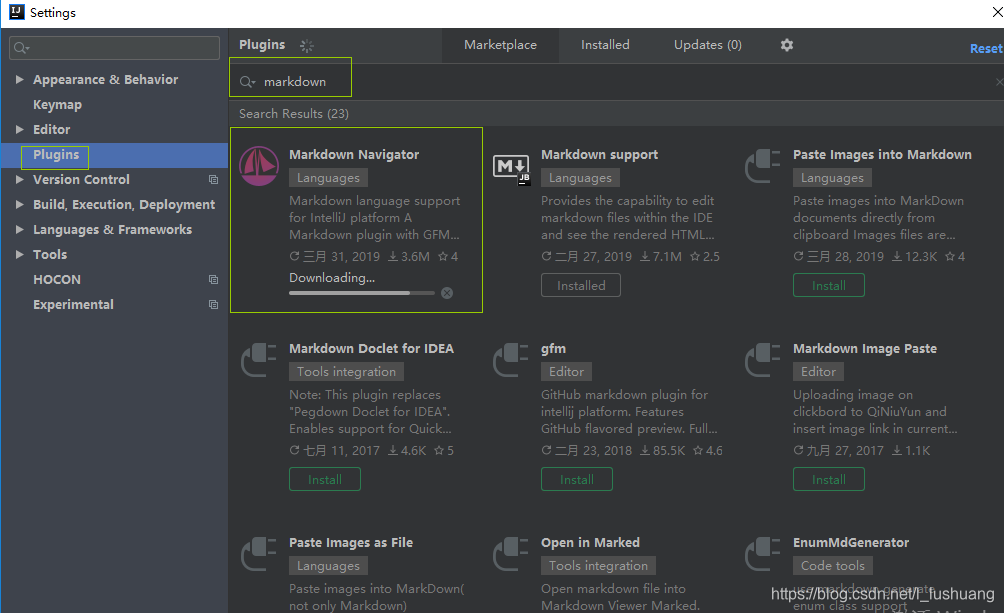The height and width of the screenshot is (613, 1004).
Task: Expand Build, Execution, Deployment settings
Action: (19, 204)
